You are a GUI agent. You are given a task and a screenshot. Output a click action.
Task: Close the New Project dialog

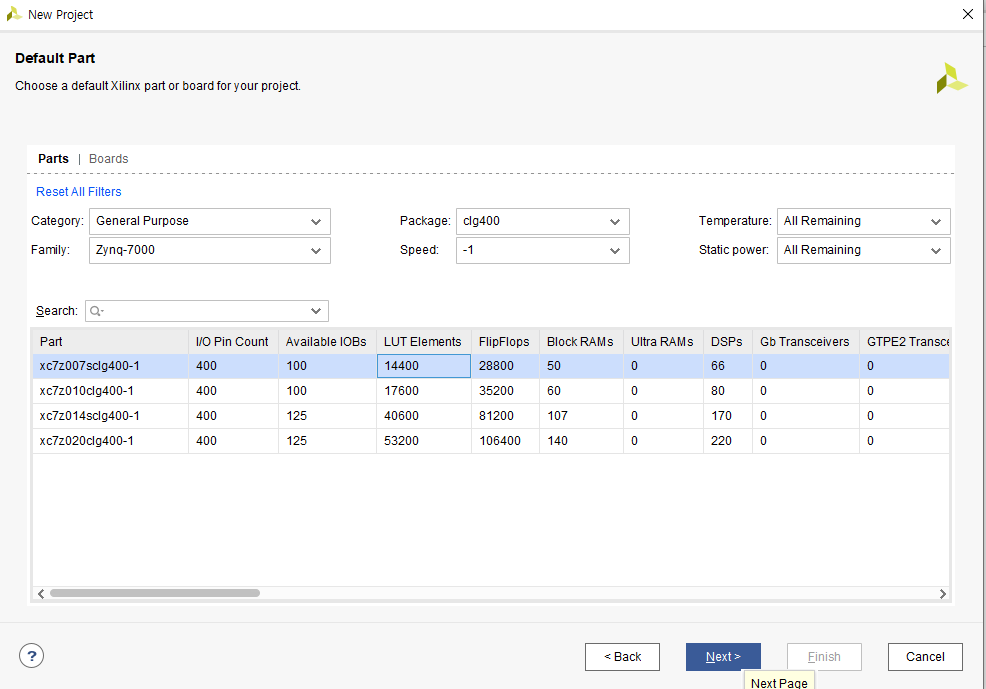click(968, 14)
